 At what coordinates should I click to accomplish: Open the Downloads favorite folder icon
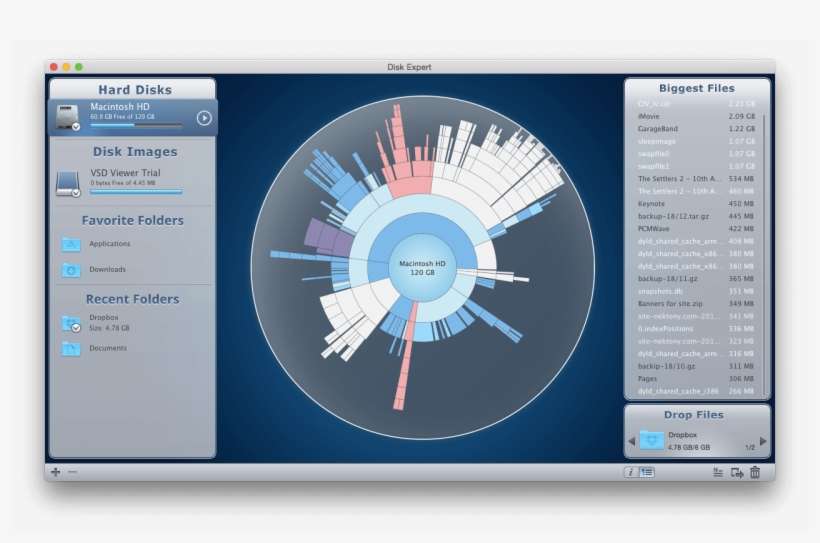click(71, 270)
